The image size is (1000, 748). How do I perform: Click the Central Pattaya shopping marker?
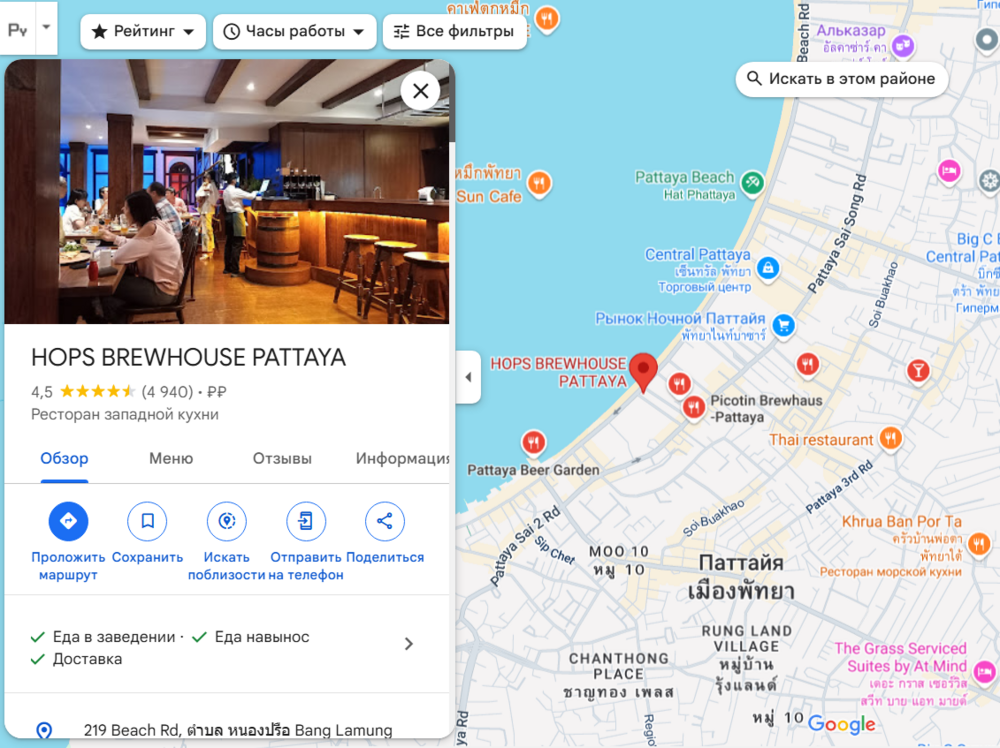768,267
